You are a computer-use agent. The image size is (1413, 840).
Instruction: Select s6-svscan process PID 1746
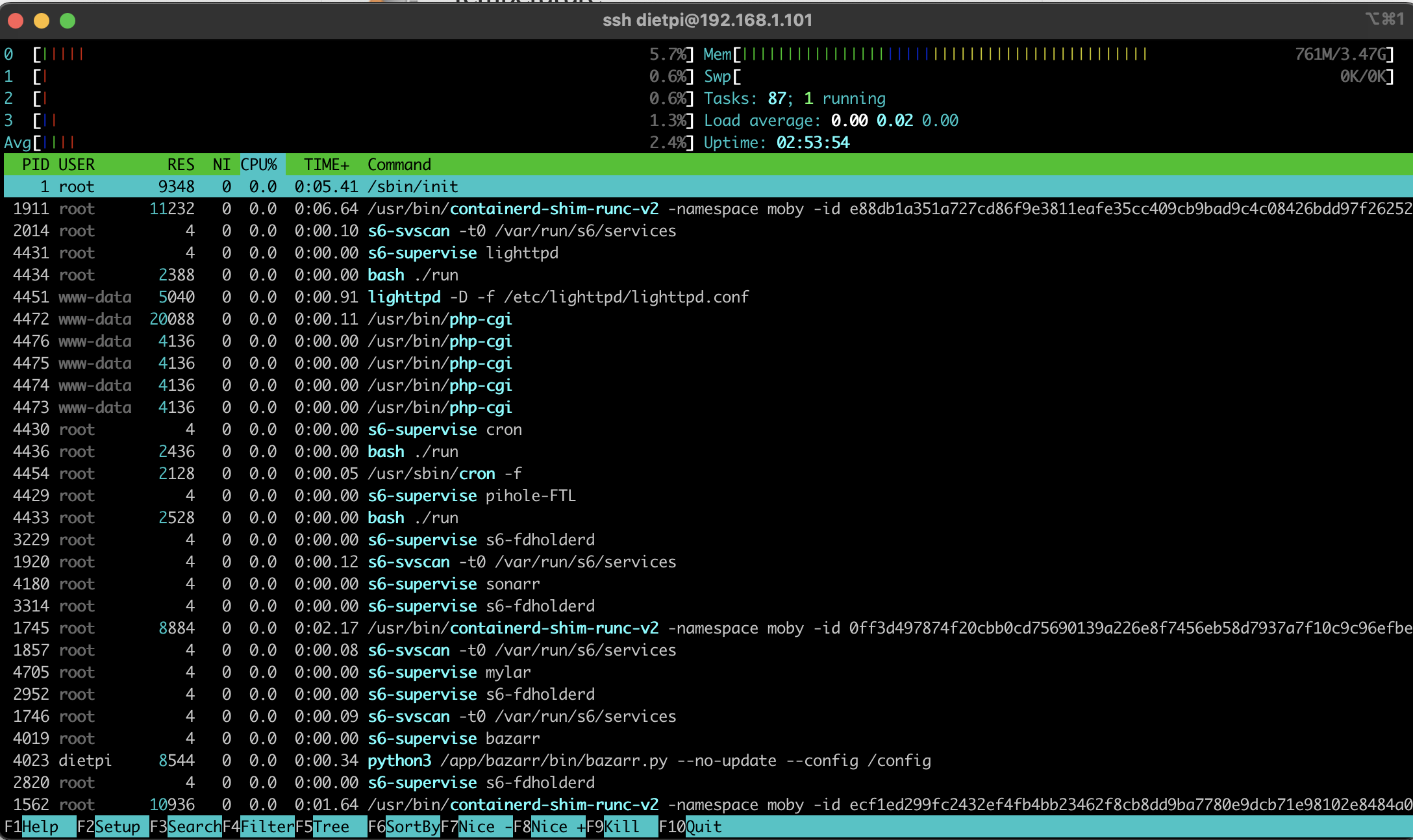[x=708, y=716]
